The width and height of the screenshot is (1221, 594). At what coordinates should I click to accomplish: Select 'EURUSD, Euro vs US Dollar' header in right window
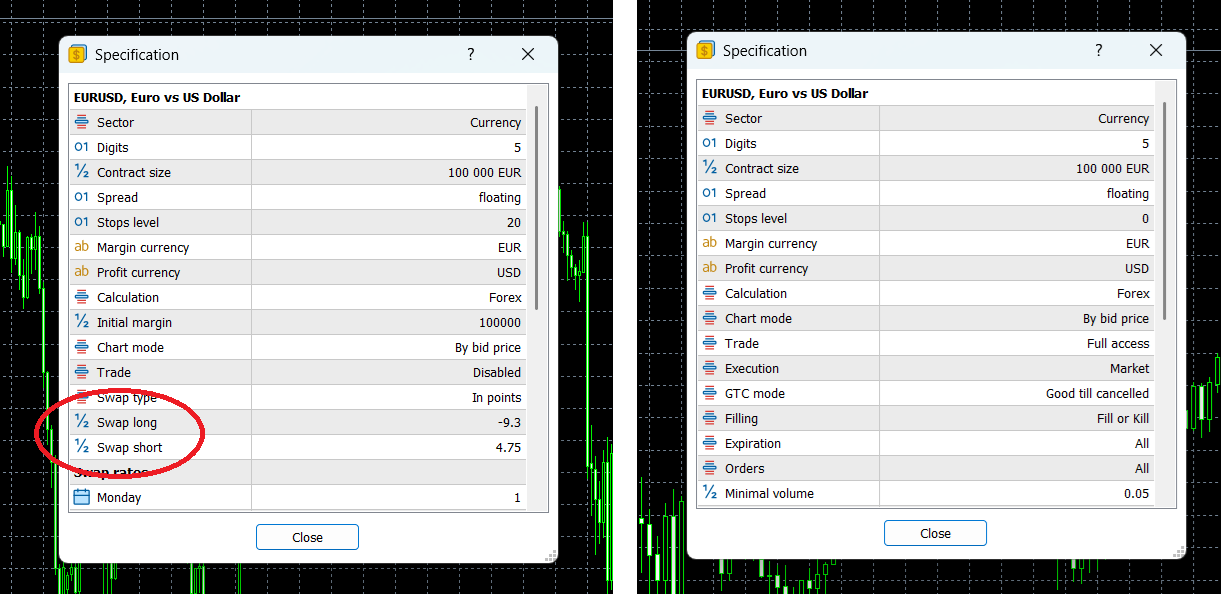tap(785, 93)
